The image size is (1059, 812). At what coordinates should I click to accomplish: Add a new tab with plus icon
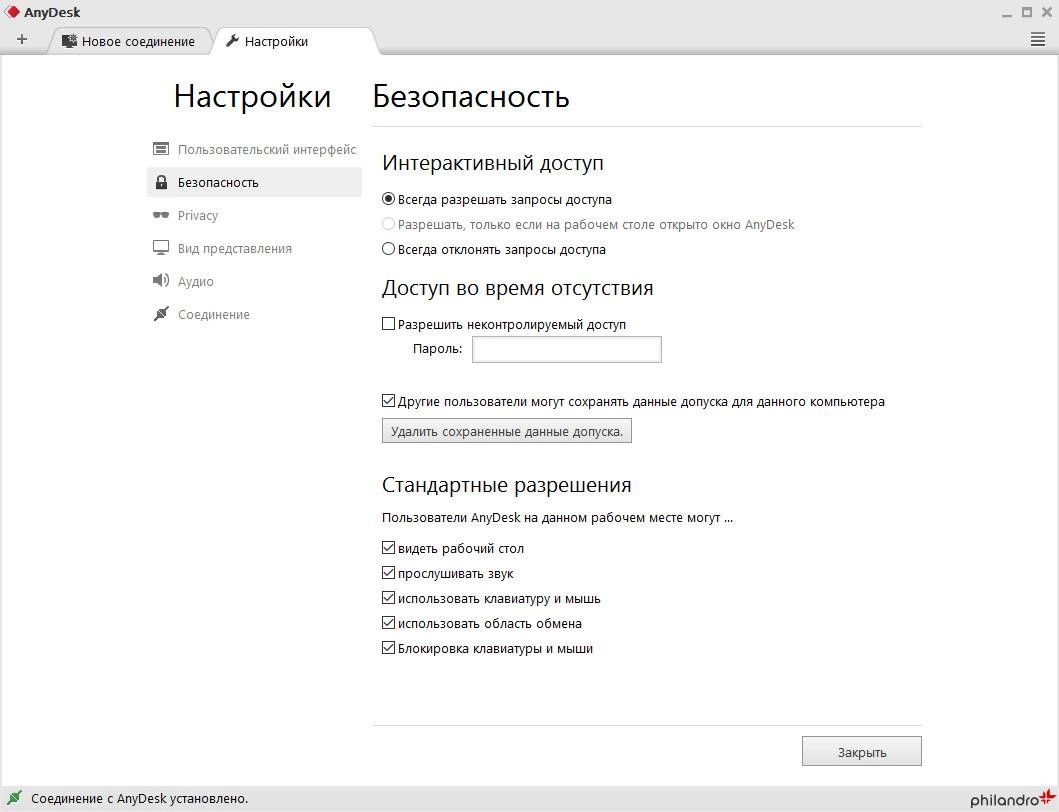tap(22, 39)
